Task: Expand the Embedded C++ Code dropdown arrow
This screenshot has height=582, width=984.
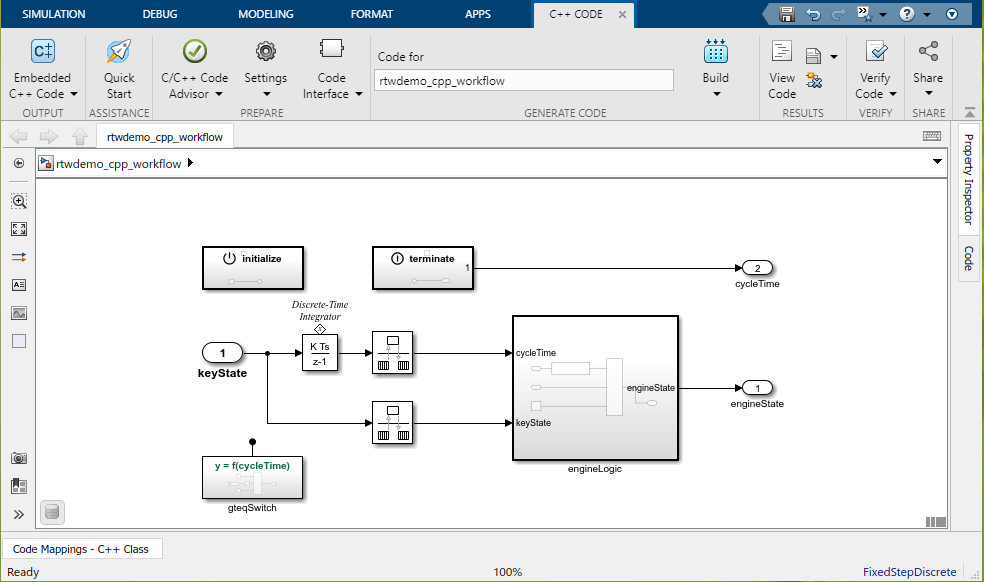Action: tap(73, 94)
